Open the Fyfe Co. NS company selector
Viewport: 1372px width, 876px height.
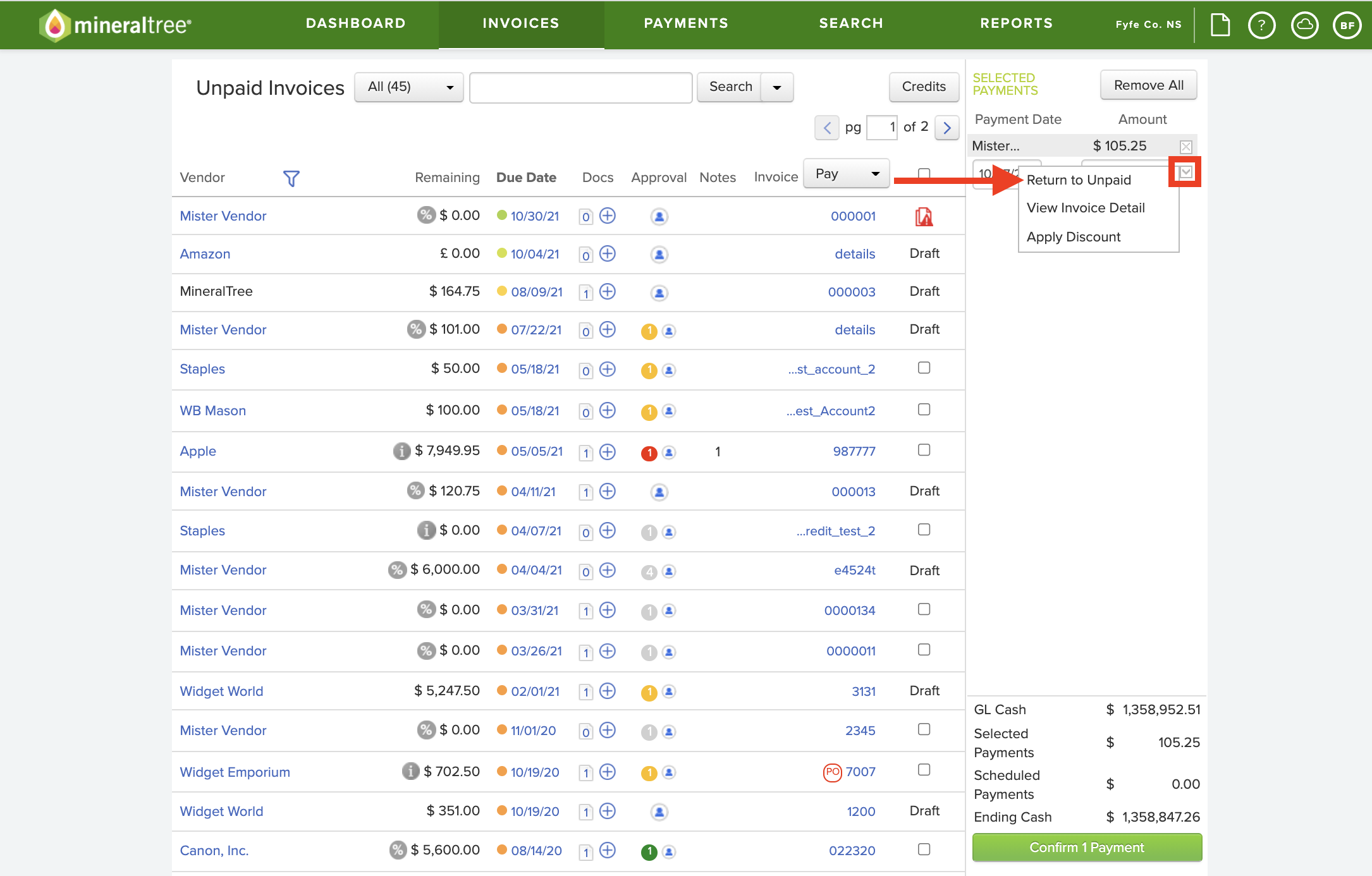[1148, 25]
